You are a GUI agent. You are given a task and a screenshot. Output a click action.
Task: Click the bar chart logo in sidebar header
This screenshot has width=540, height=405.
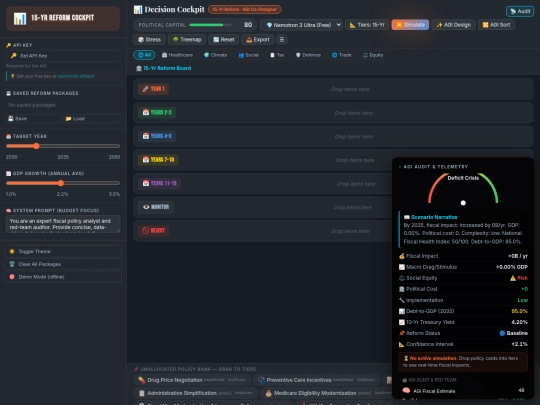[20, 18]
